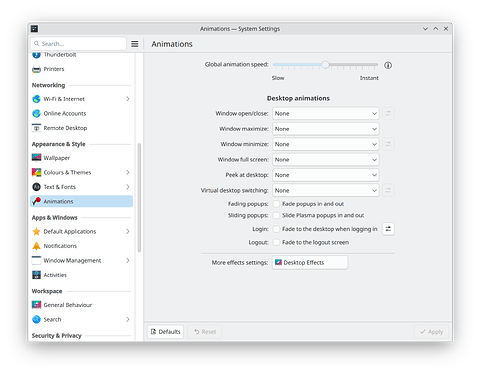This screenshot has width=480, height=375.
Task: Click the System Settings app icon in titlebar
Action: [34, 29]
